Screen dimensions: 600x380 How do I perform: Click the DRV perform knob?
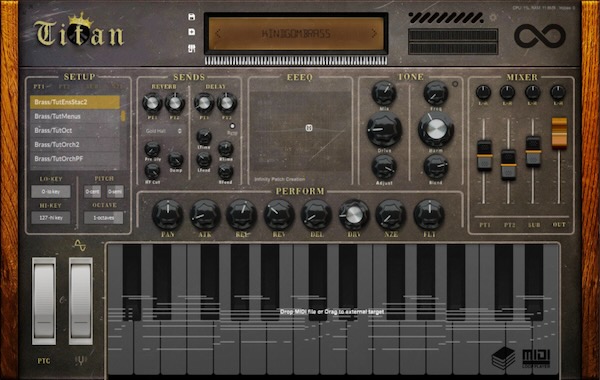[354, 215]
